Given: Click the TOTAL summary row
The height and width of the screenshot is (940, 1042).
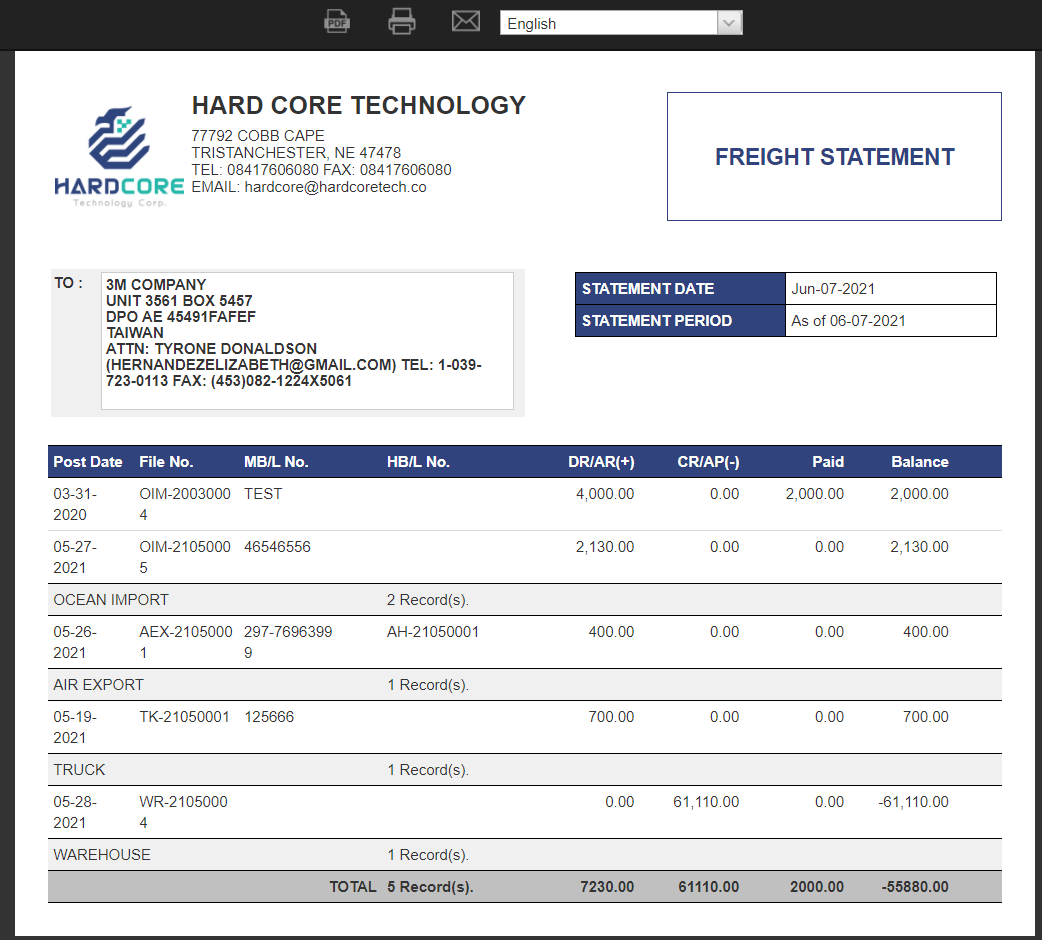Looking at the screenshot, I should (520, 886).
